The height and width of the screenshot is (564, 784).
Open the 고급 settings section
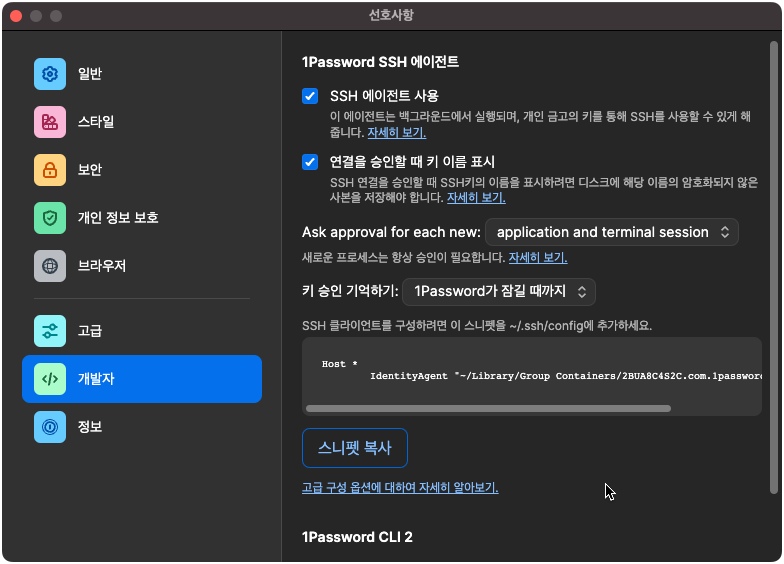pyautogui.click(x=142, y=331)
